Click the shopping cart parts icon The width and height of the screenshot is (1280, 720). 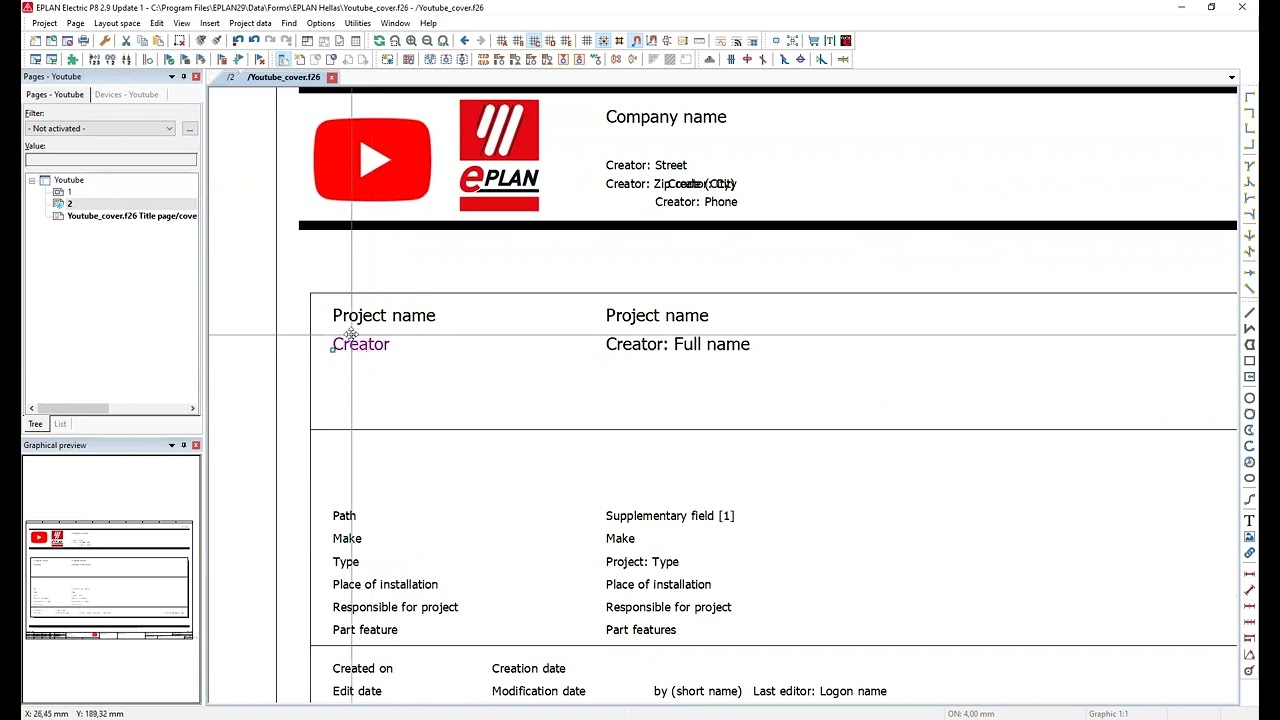tap(813, 41)
